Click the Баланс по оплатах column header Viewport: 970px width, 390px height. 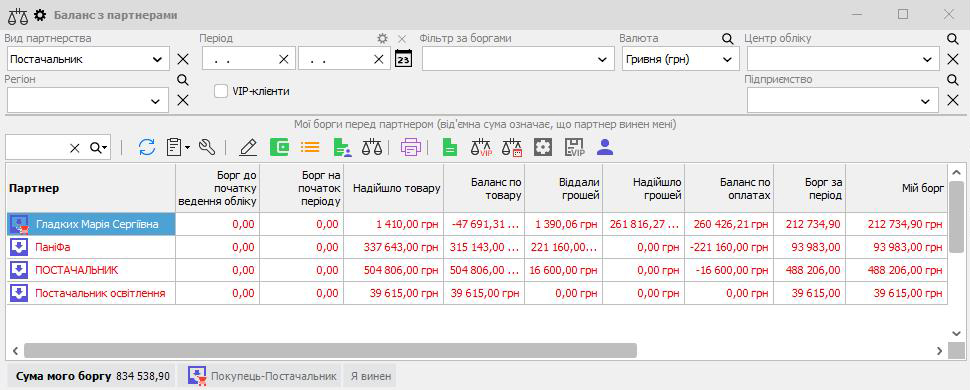[x=729, y=188]
